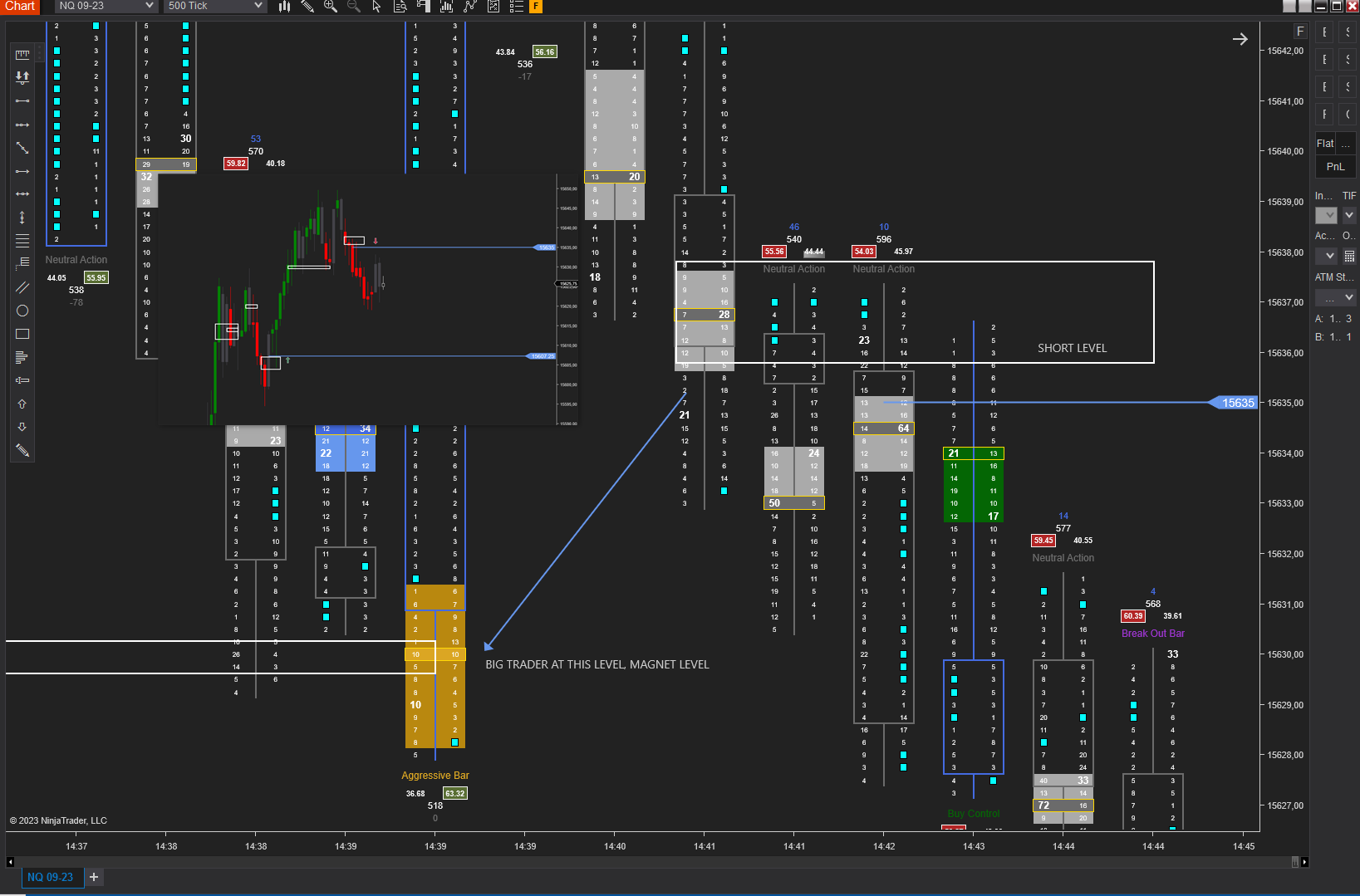Select the ruler drawing tool

click(x=22, y=55)
